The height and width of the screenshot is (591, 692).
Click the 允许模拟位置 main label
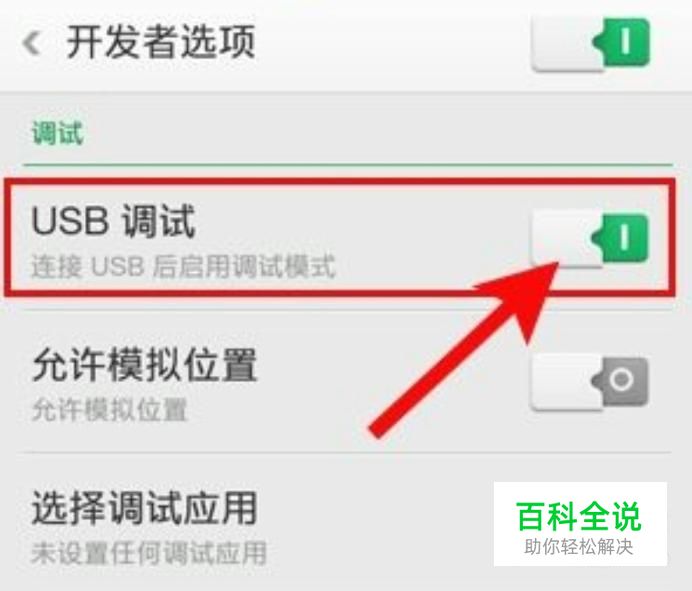[x=145, y=365]
